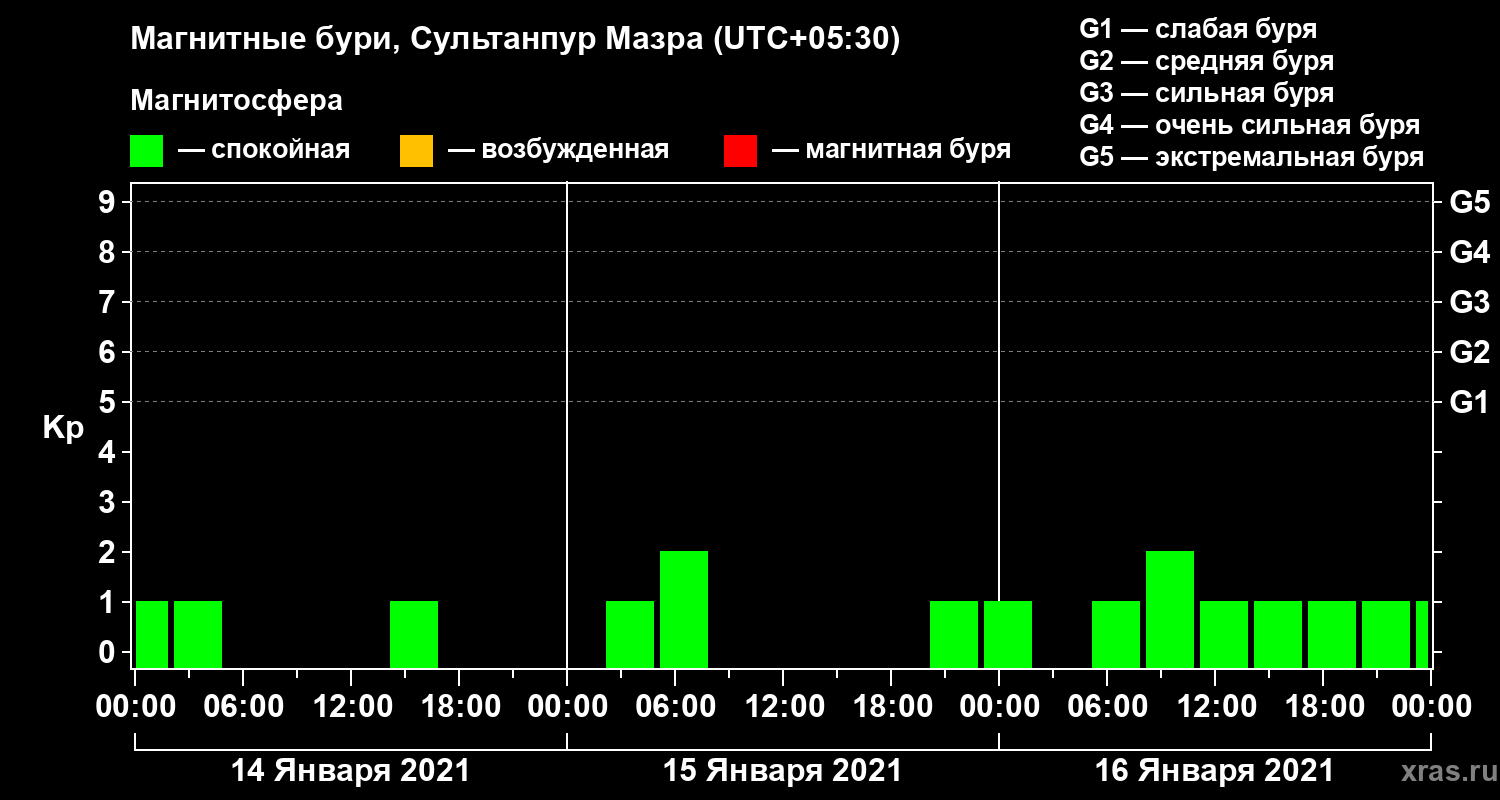Screen dimensions: 1500x800
Task: Click the 'G3 — сильная буря' description
Action: click(x=1206, y=93)
